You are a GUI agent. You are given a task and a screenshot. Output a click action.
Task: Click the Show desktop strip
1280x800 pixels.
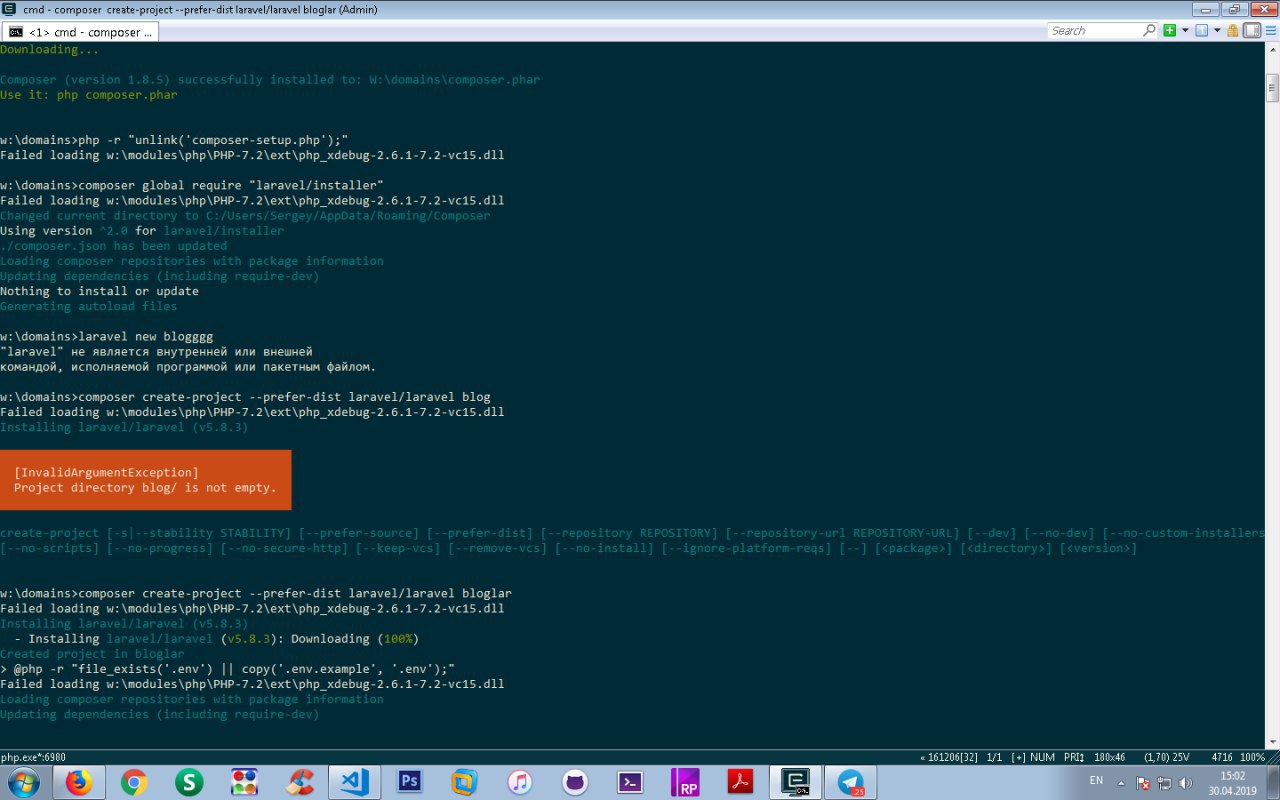coord(1272,782)
